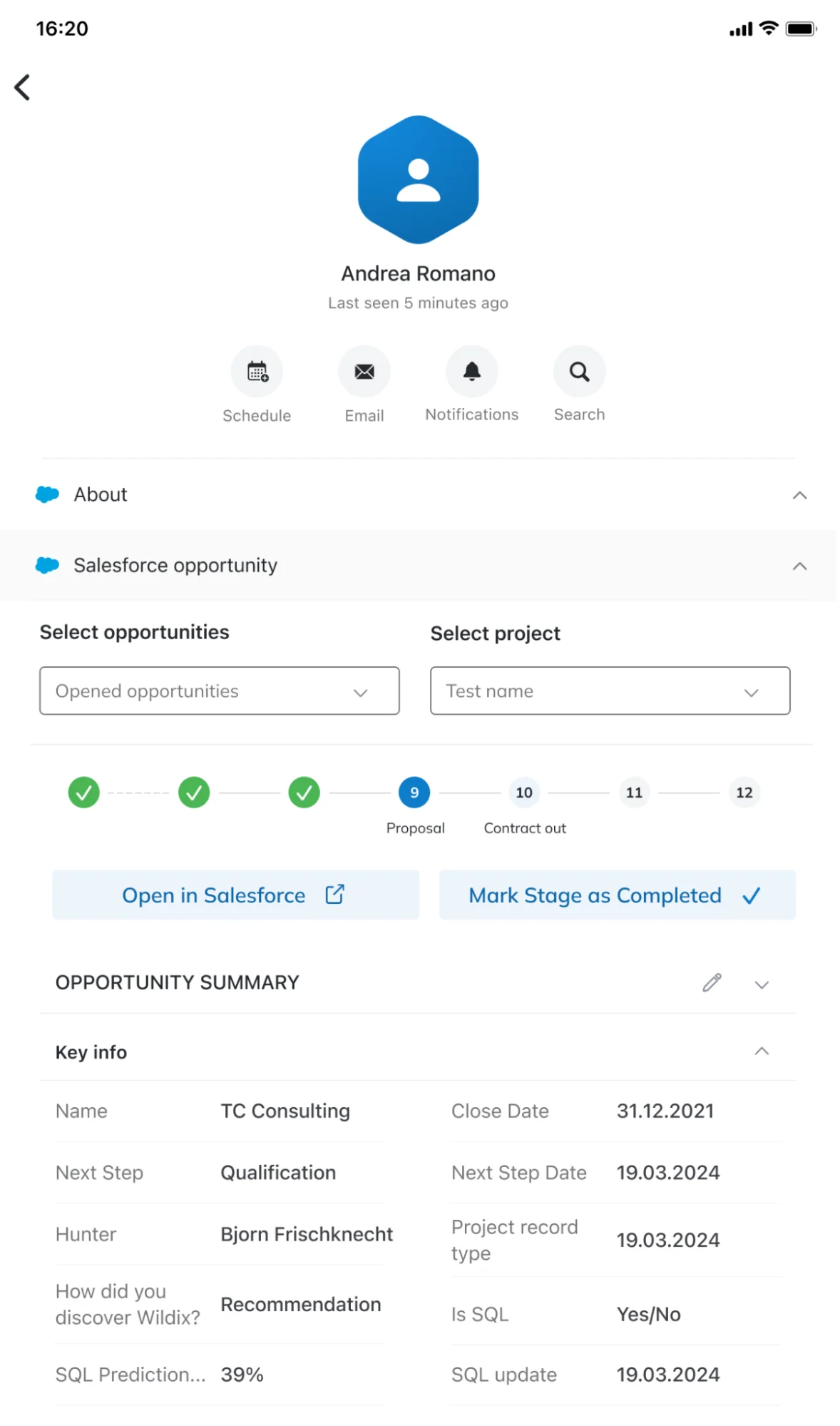Select stage 10 Contract out marker
Viewport: 840px width, 1426px height.
pyautogui.click(x=524, y=793)
